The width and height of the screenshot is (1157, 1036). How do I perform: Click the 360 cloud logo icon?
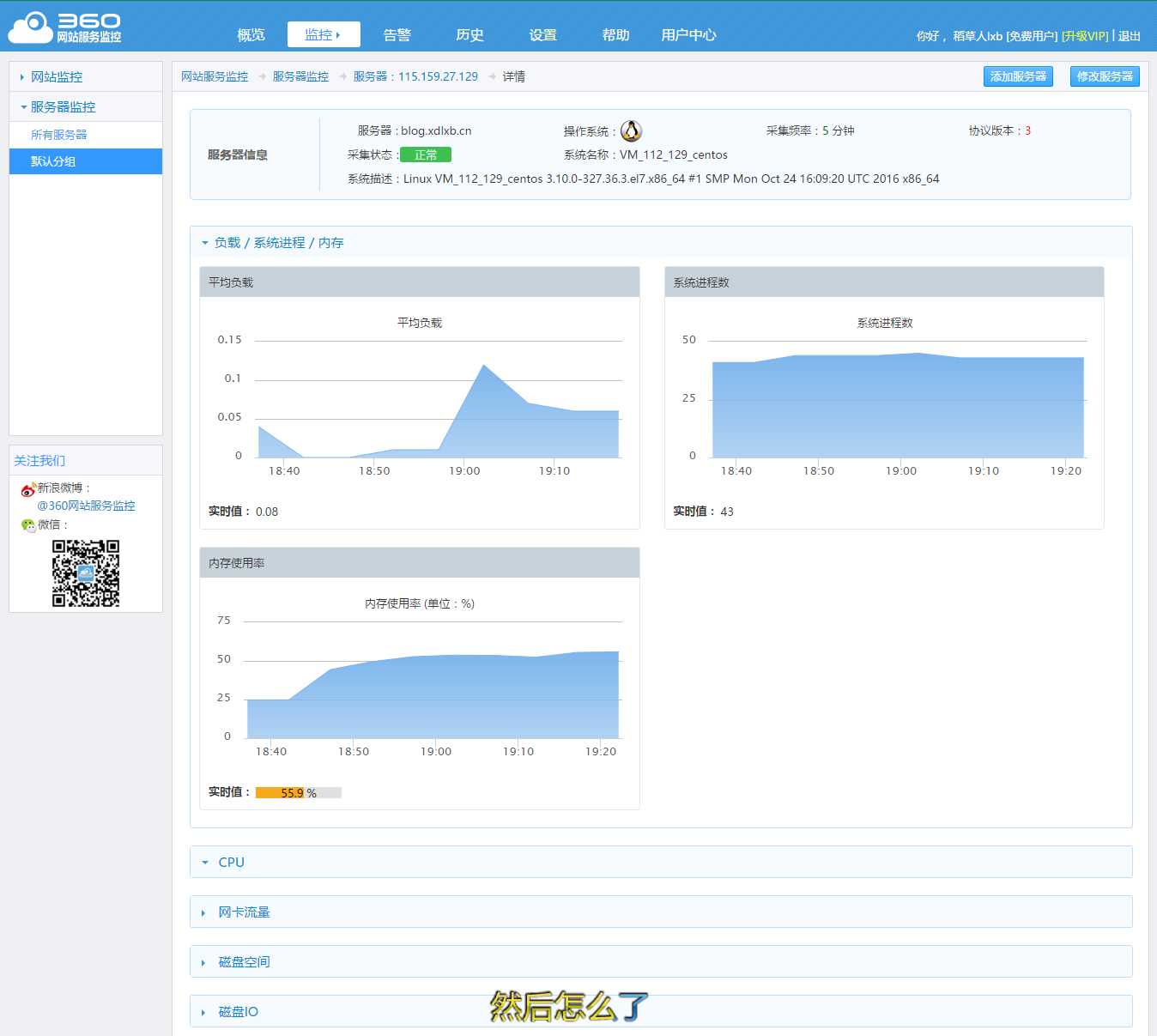[x=31, y=27]
